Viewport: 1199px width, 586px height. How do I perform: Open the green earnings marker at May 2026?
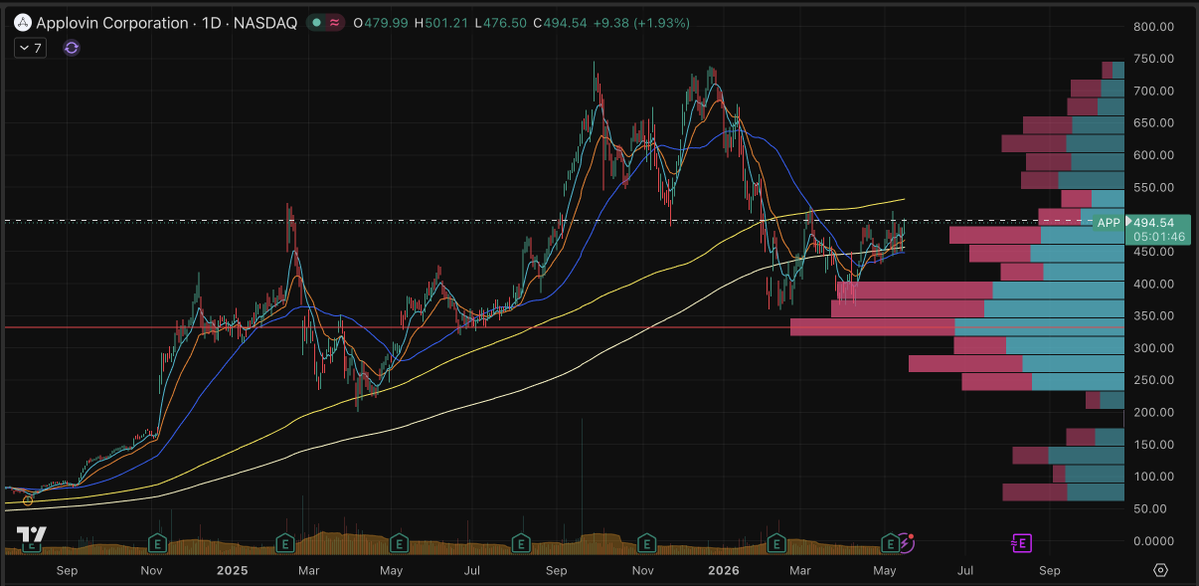click(x=890, y=544)
